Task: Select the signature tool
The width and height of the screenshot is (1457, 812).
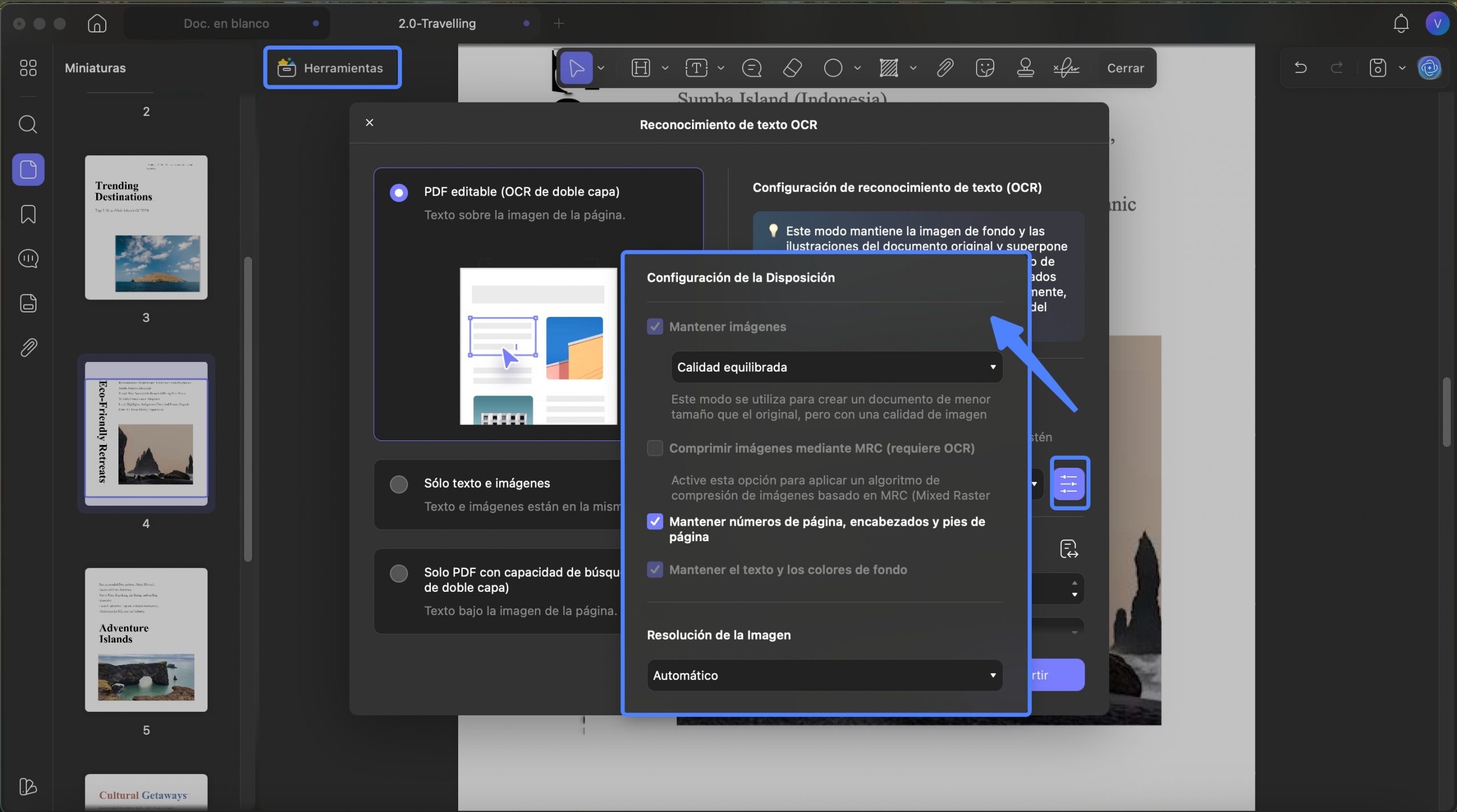Action: coord(1066,68)
